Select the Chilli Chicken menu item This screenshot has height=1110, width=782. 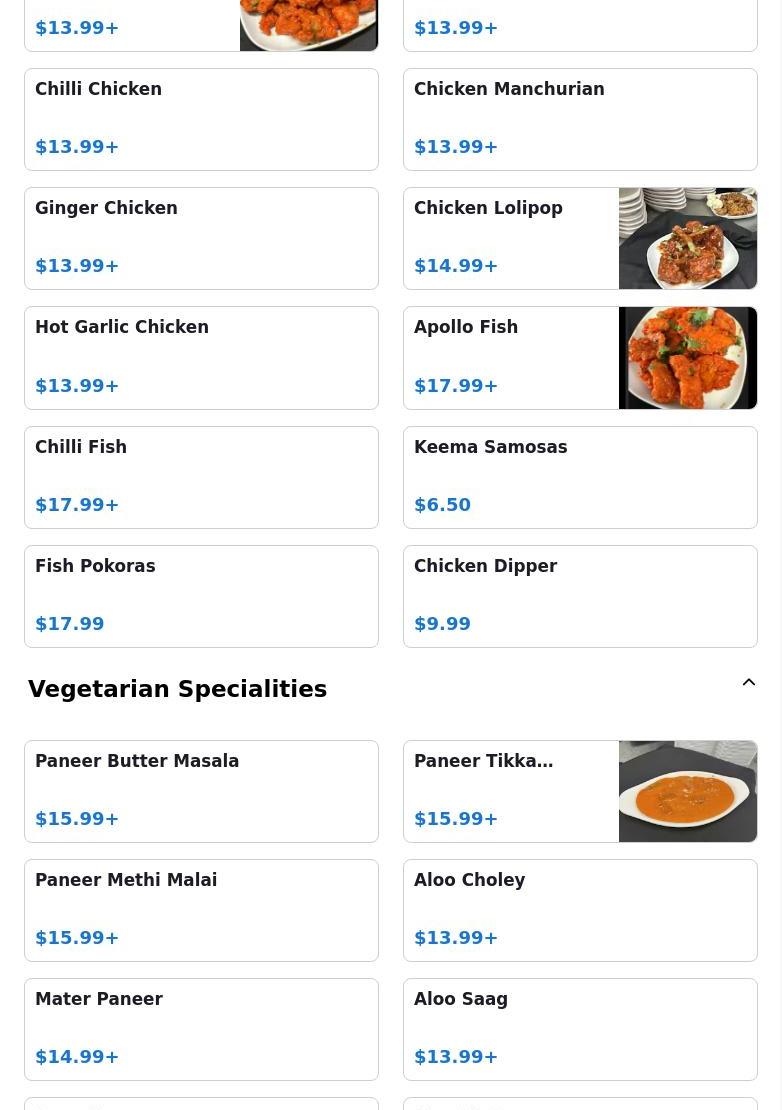pos(202,120)
